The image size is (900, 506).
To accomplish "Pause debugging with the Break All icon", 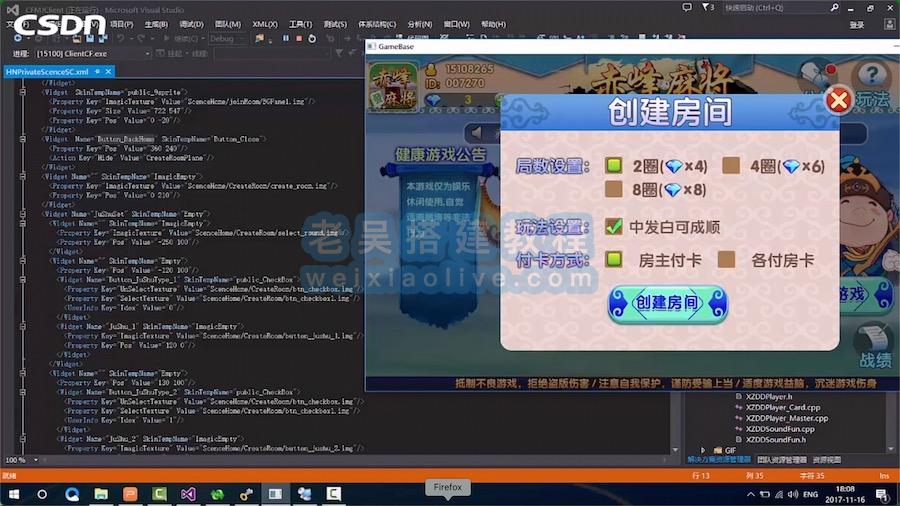I will [x=286, y=38].
